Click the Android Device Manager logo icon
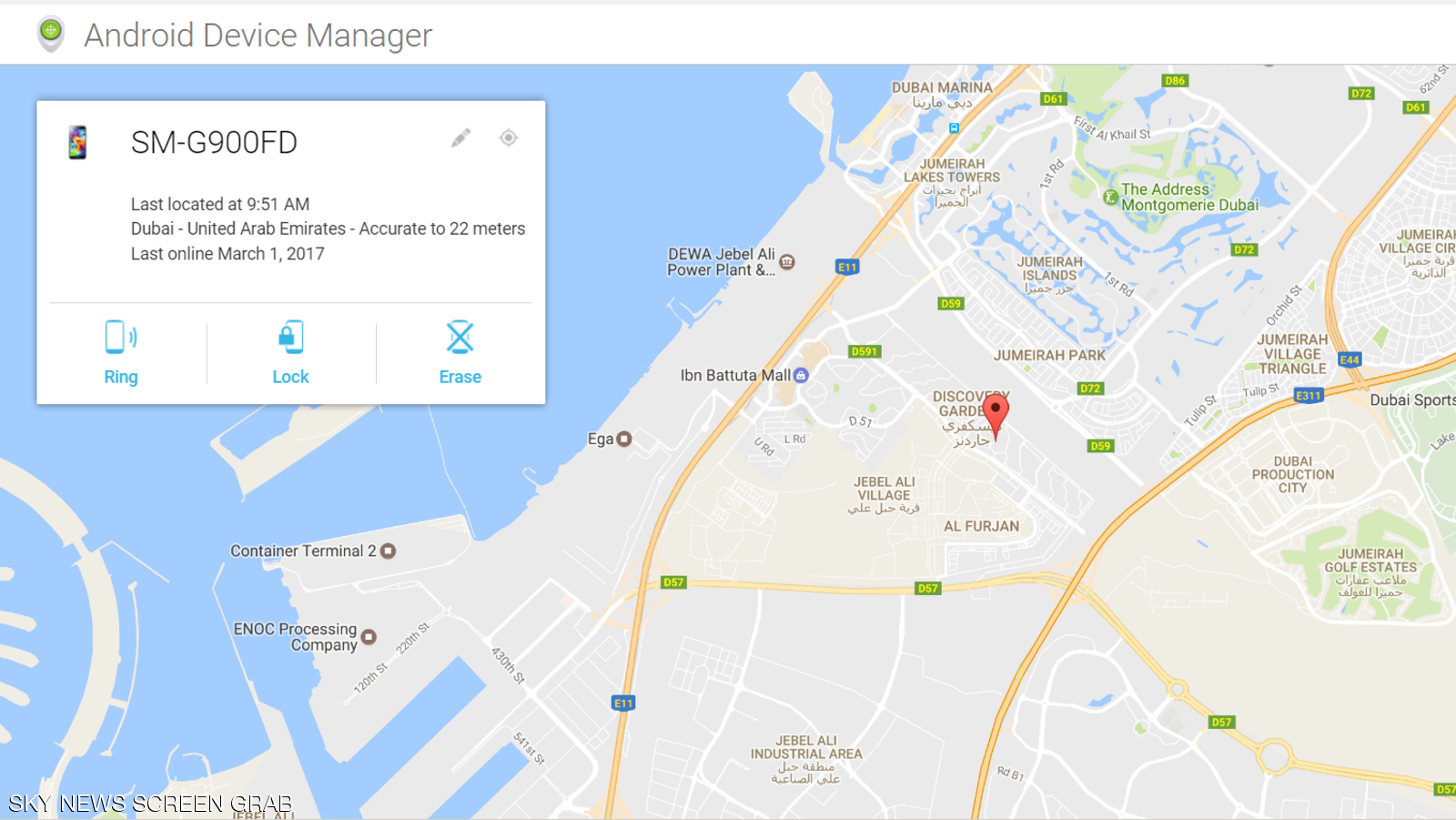The image size is (1456, 820). (x=51, y=34)
